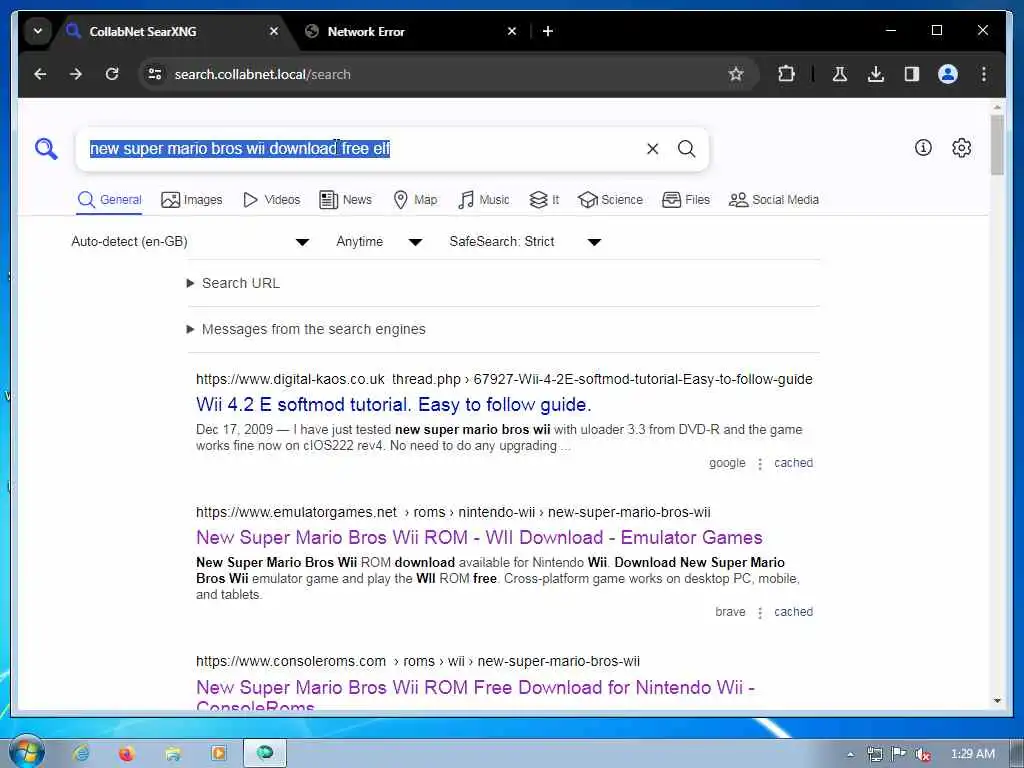Switch to It category
Viewport: 1024px width, 768px height.
[x=544, y=200]
